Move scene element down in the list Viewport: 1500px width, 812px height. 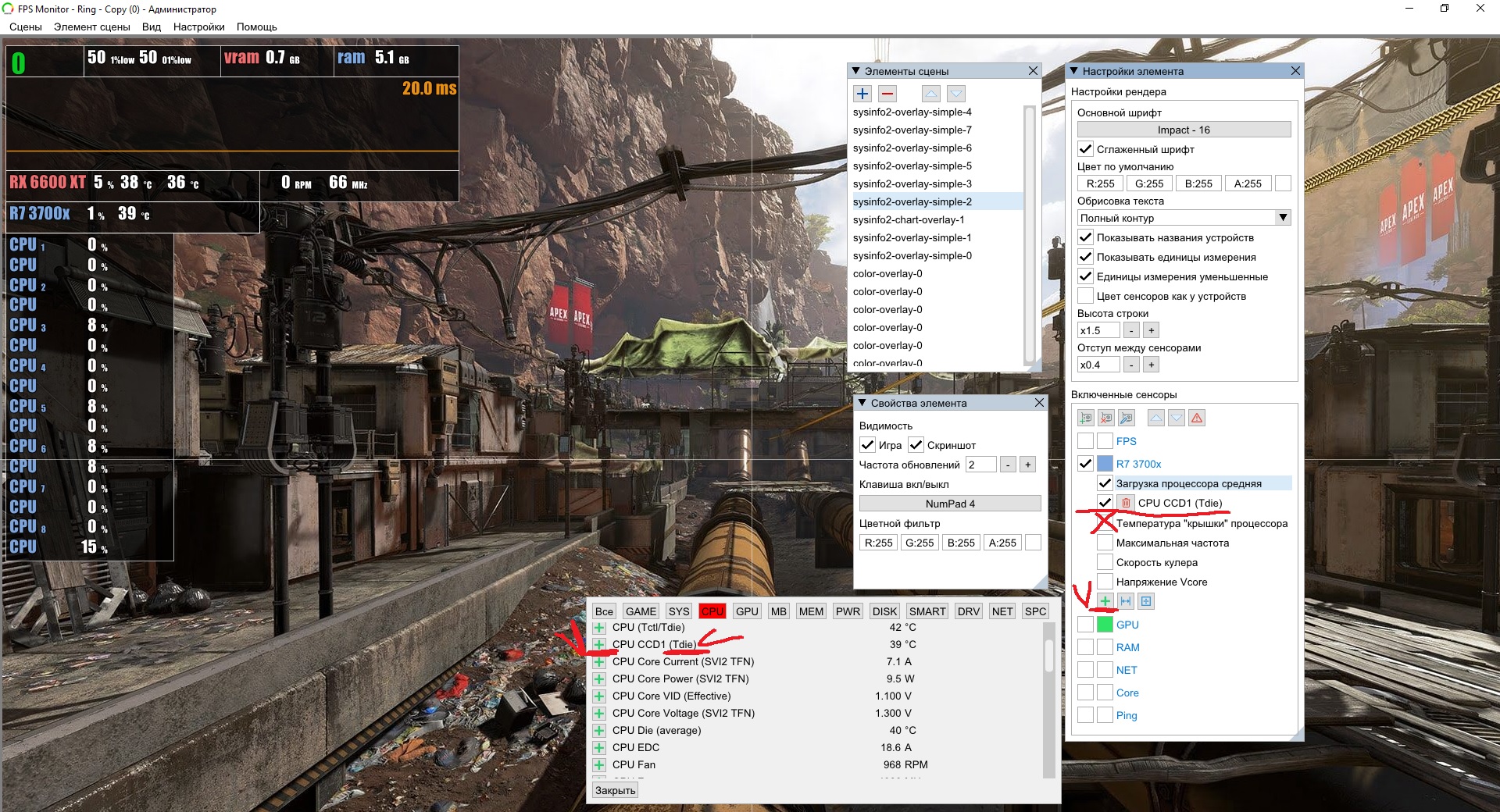tap(956, 94)
